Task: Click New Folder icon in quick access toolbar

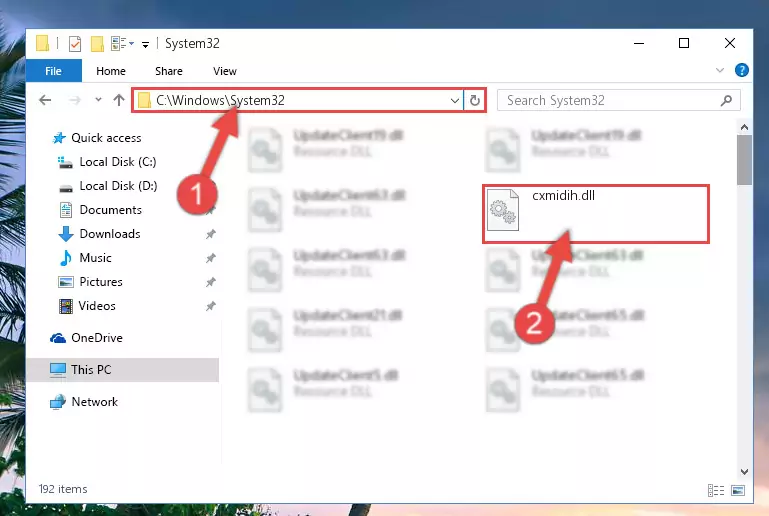Action: (97, 44)
